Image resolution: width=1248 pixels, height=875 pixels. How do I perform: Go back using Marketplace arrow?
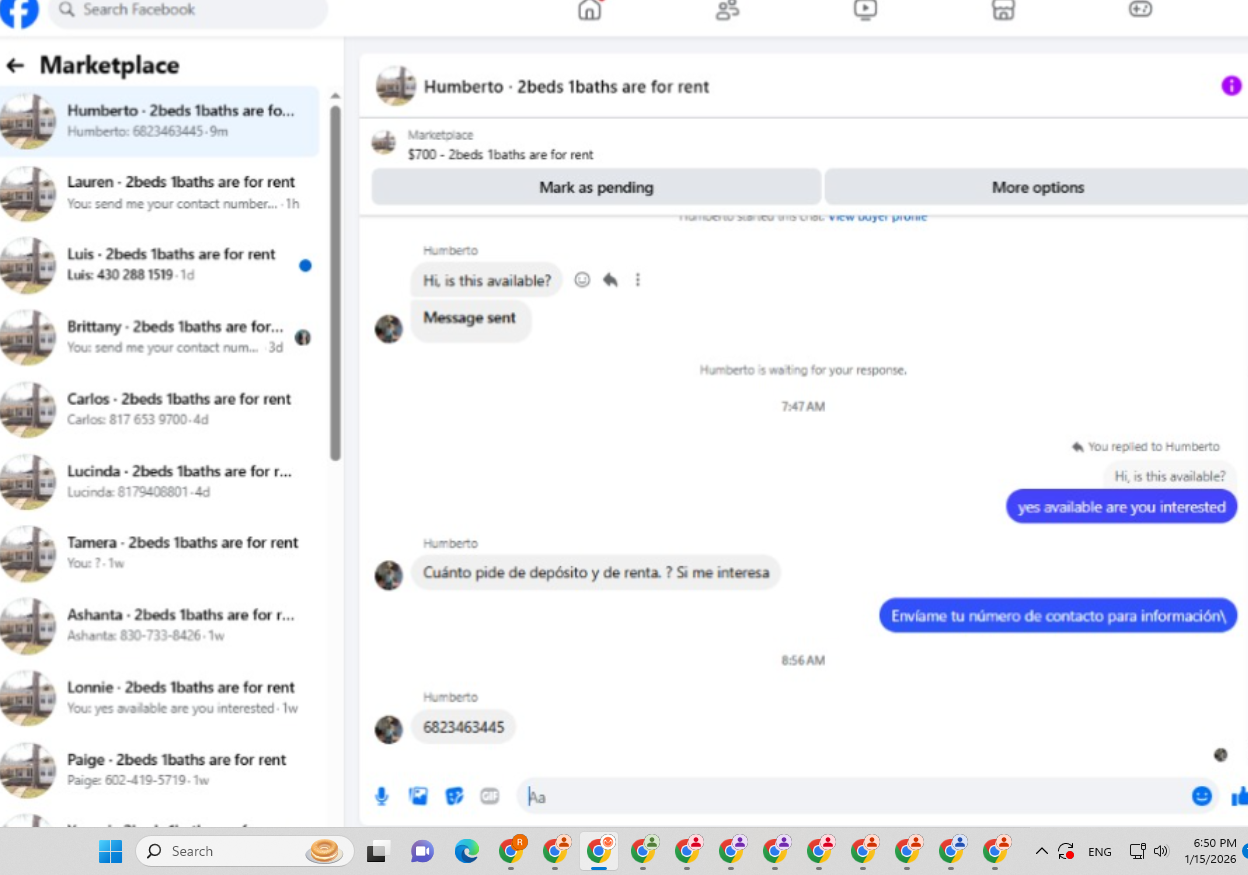pos(15,66)
